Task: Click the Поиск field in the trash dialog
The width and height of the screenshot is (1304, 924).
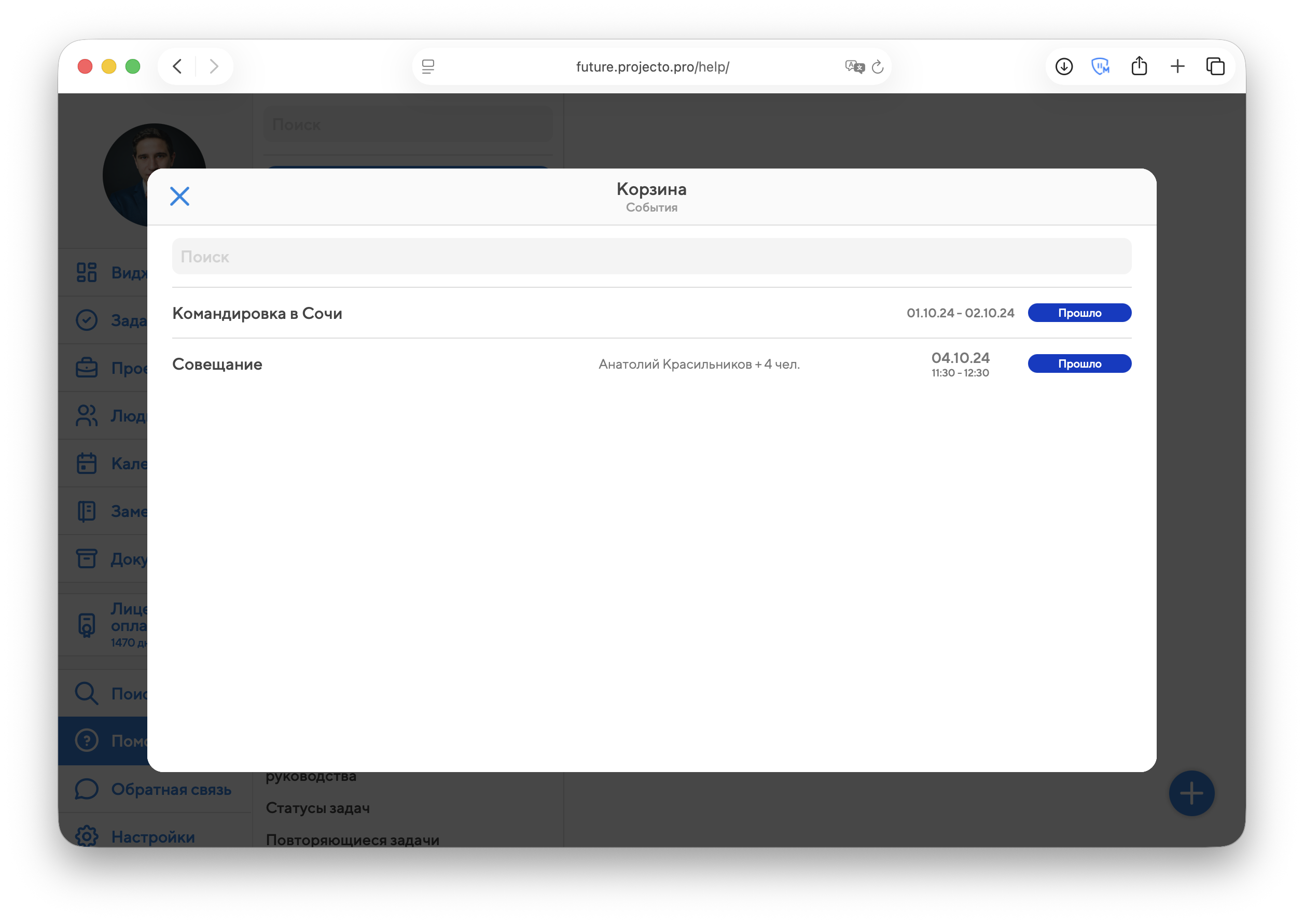Action: coord(651,257)
